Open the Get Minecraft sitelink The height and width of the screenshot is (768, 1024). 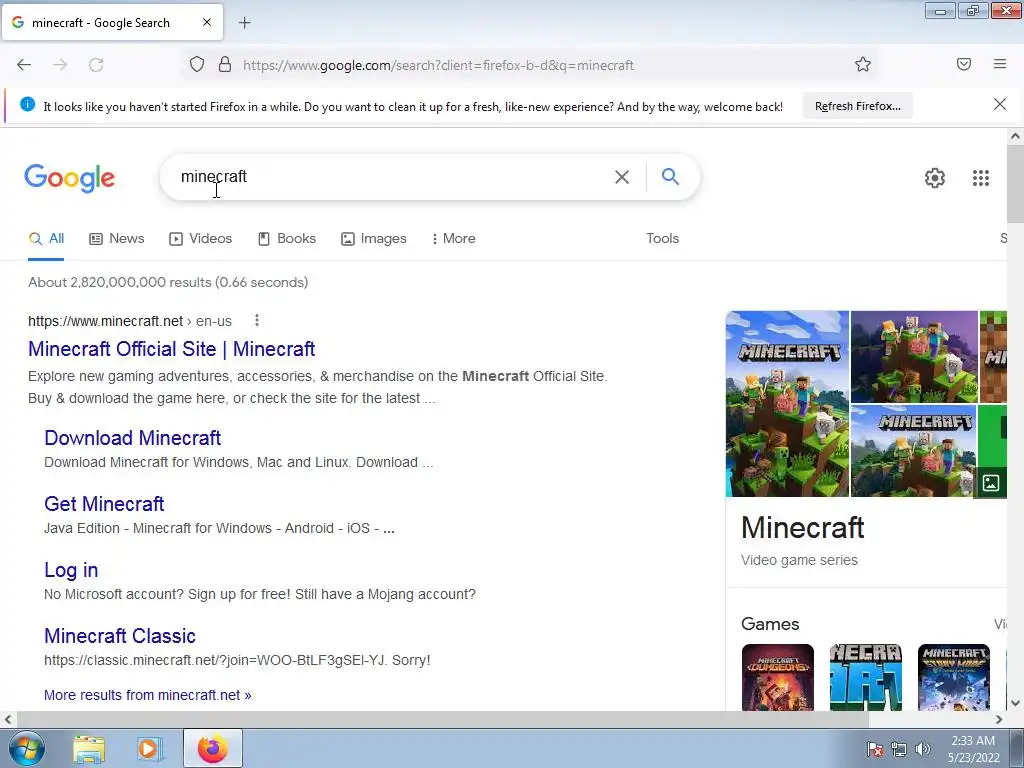[104, 504]
